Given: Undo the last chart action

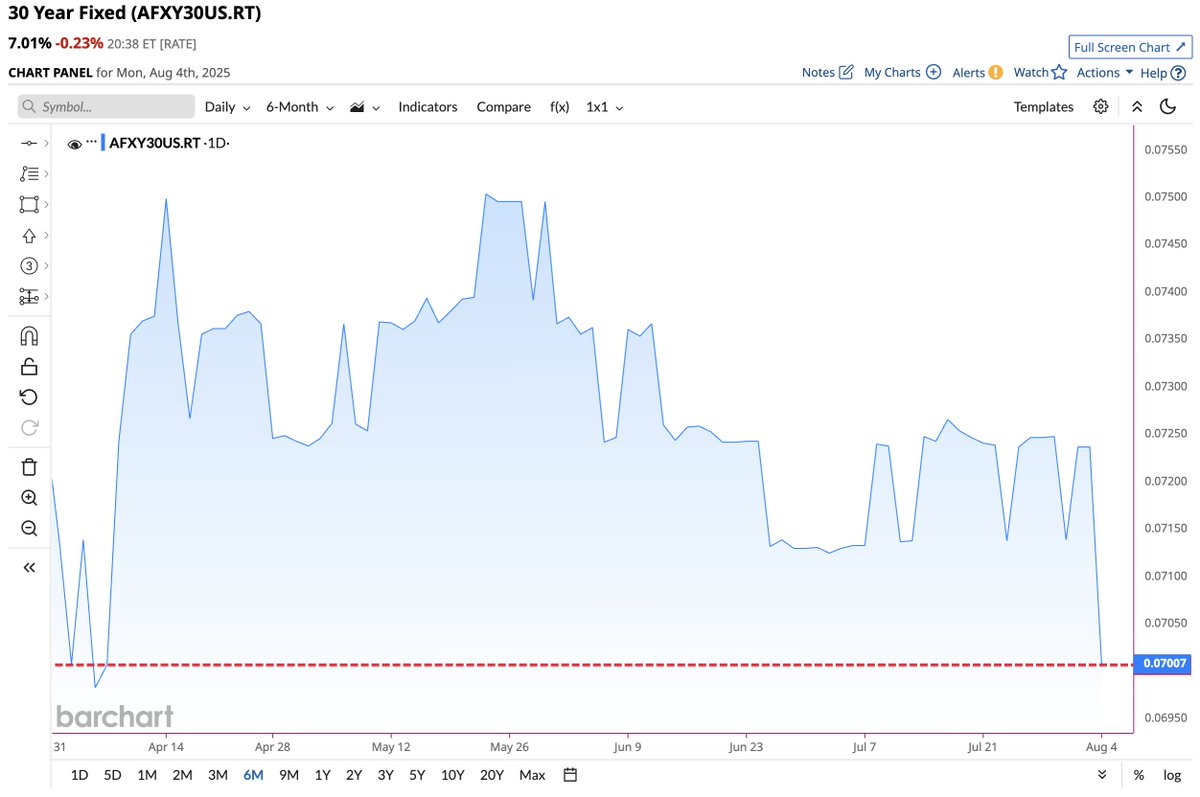Looking at the screenshot, I should click(x=29, y=397).
